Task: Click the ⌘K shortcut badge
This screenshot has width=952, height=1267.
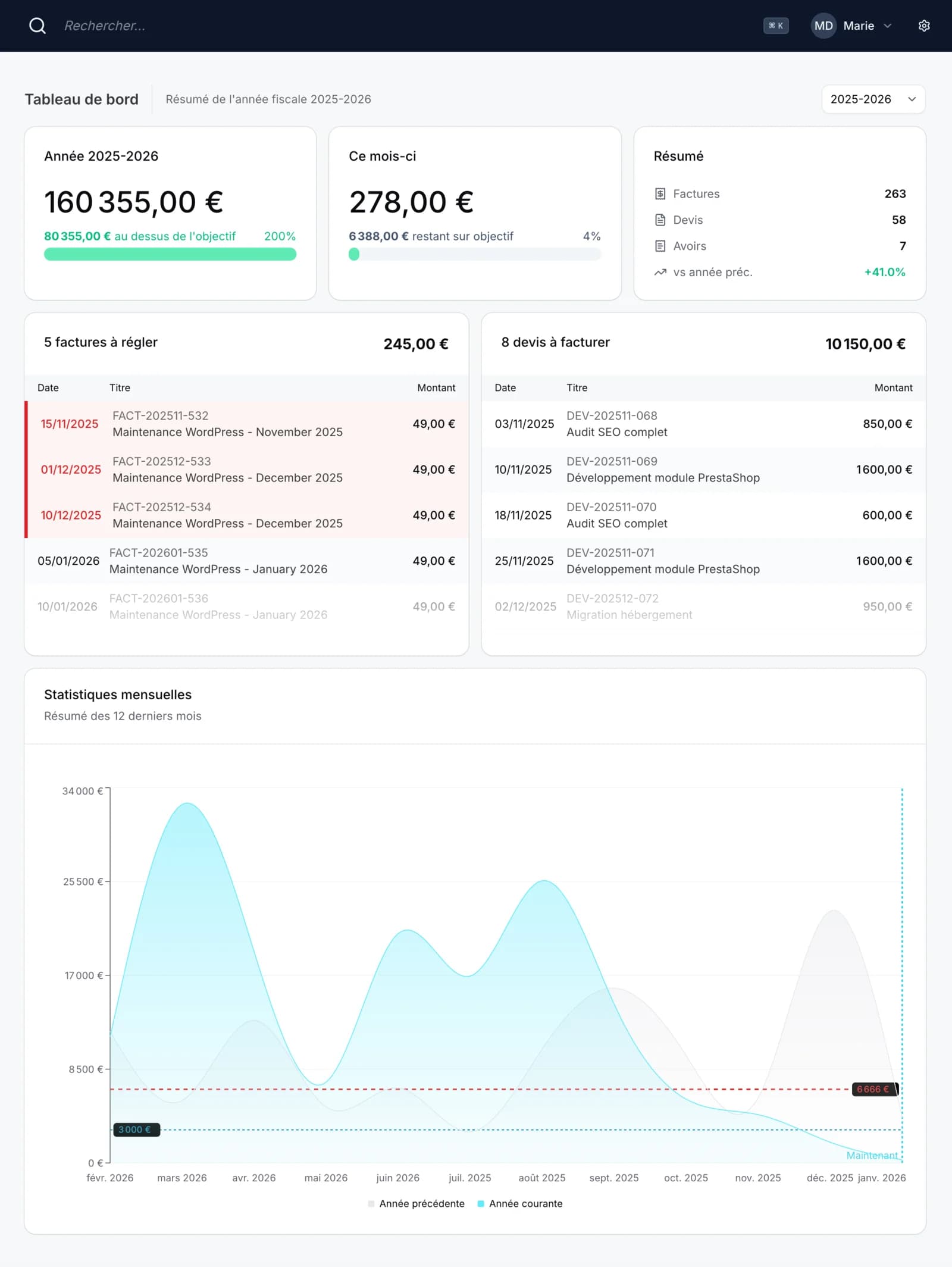Action: click(x=776, y=26)
